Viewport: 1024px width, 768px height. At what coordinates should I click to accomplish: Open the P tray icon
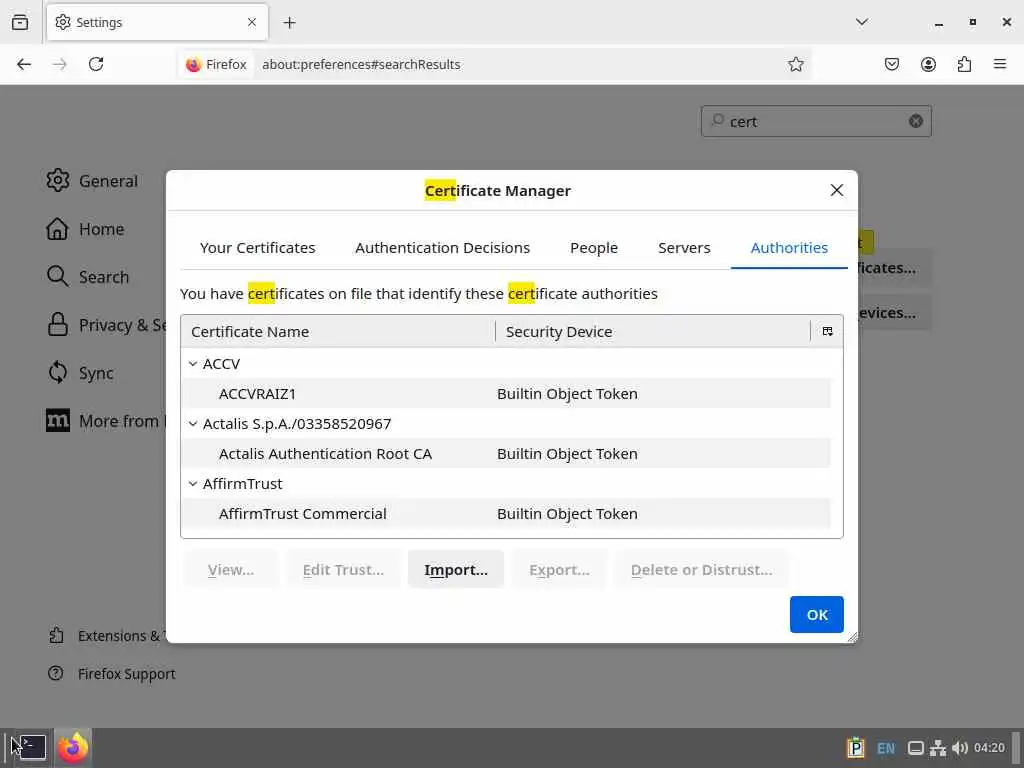point(856,748)
